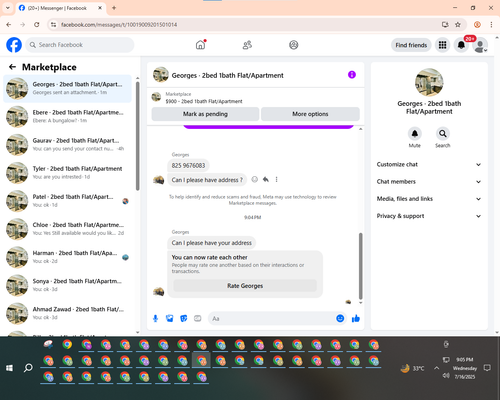
Task: Record a voice clip microphone icon
Action: click(155, 318)
